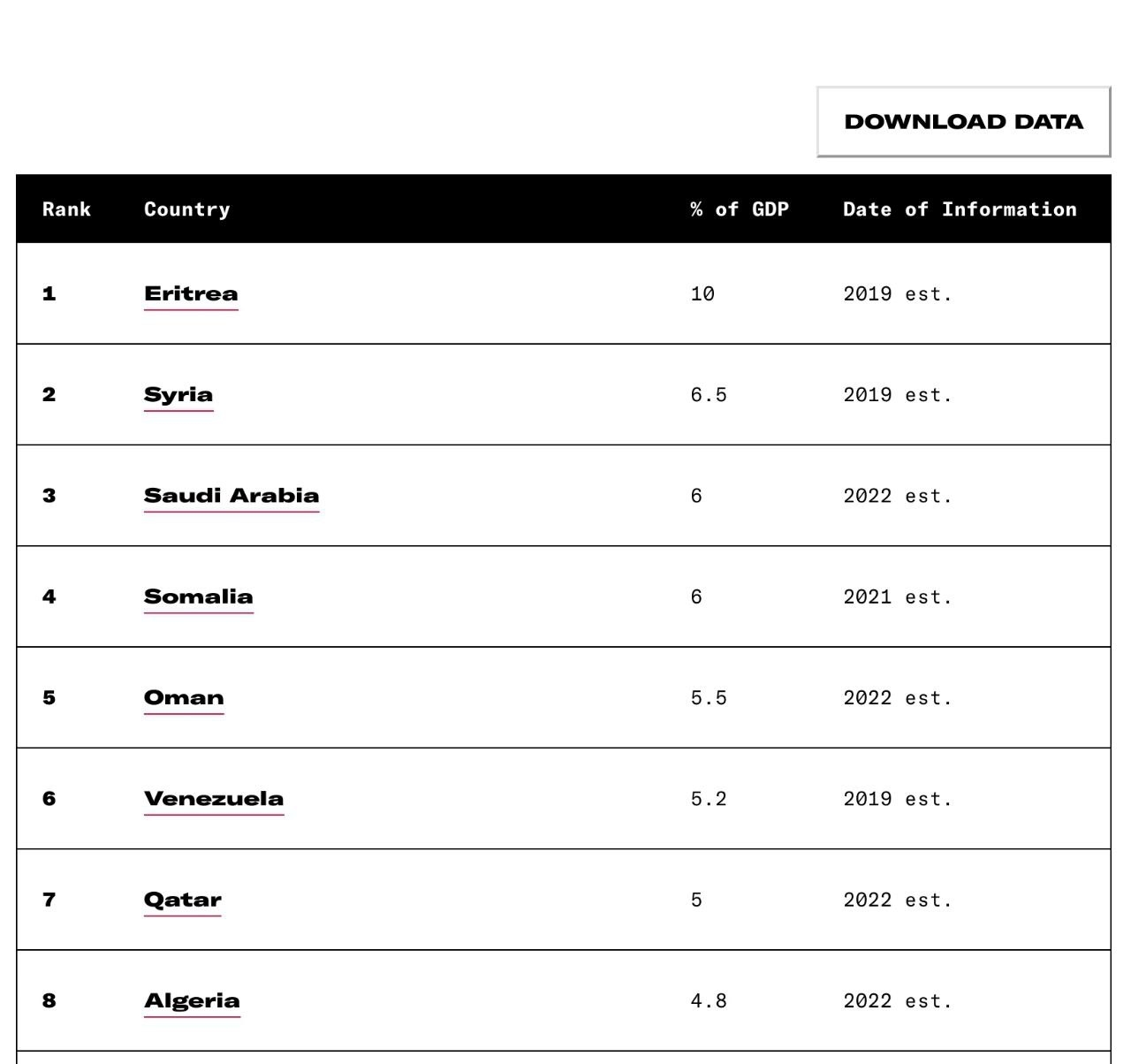1131x1064 pixels.
Task: Click Somalia's 2021 est. date cell
Action: (x=898, y=597)
